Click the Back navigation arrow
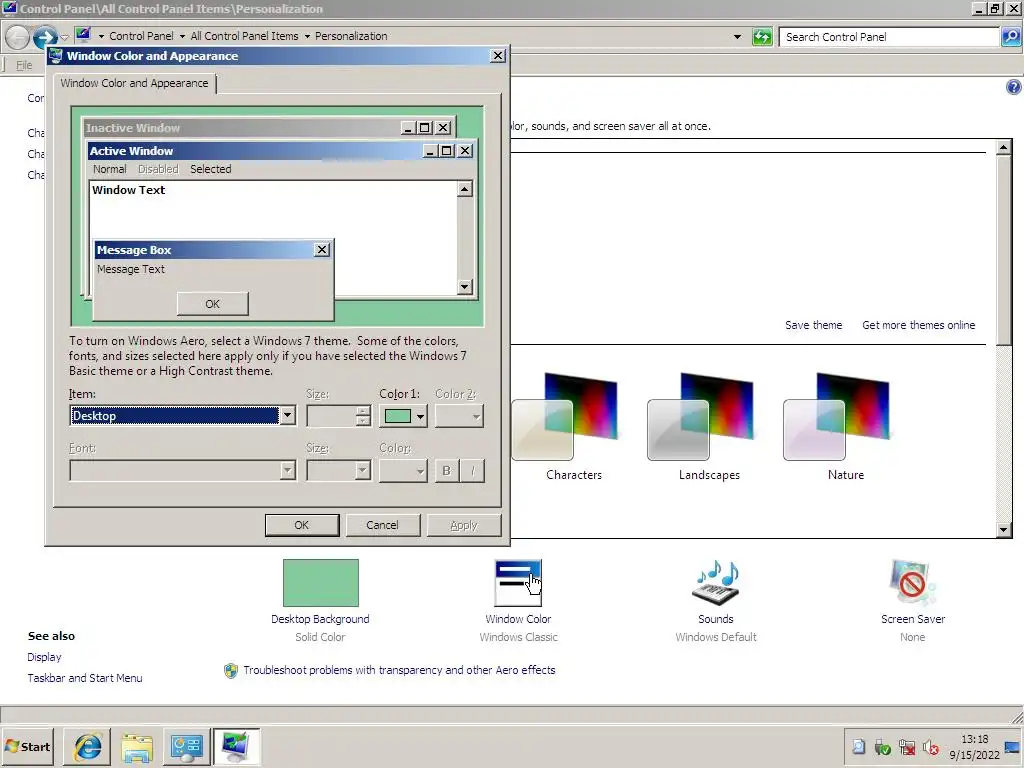The height and width of the screenshot is (768, 1024). (x=18, y=37)
